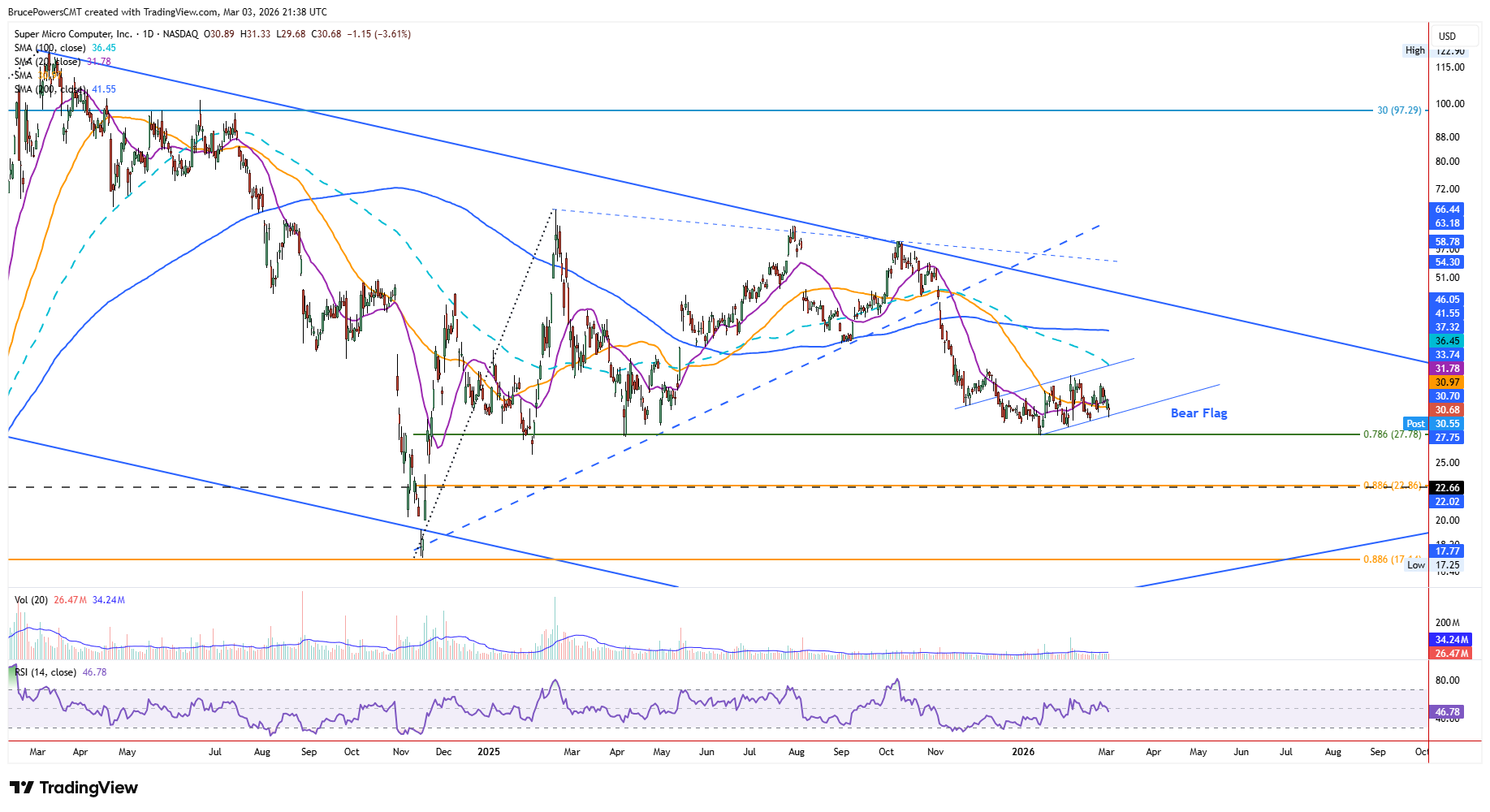Click the SMA (100, close) 36.45 legend
The height and width of the screenshot is (812, 1490).
65,48
